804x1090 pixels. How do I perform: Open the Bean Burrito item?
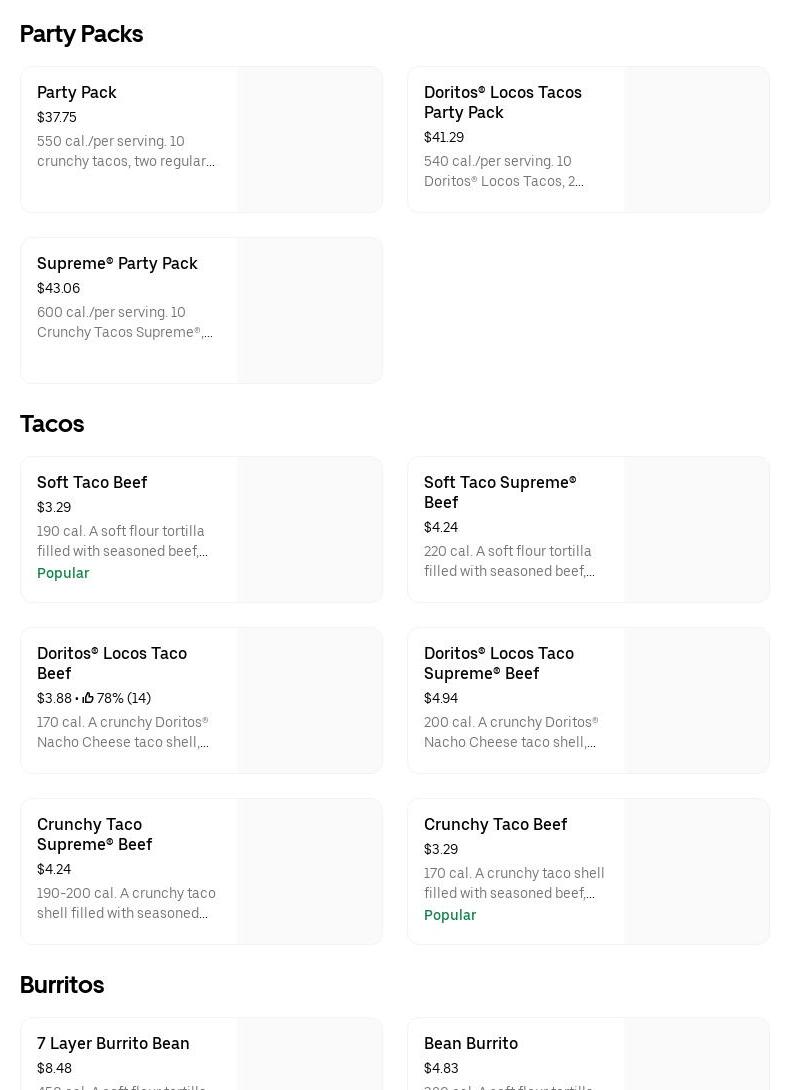pos(470,1043)
